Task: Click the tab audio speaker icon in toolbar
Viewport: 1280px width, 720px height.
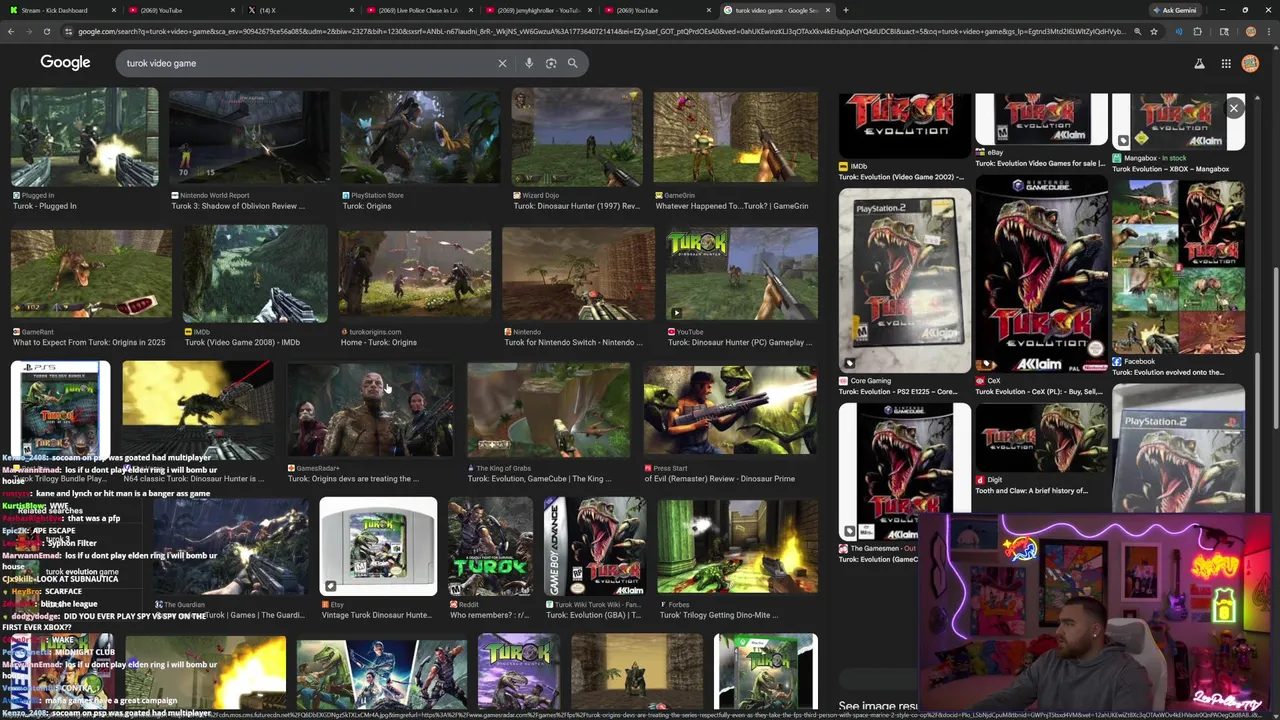Action: 1179,31
